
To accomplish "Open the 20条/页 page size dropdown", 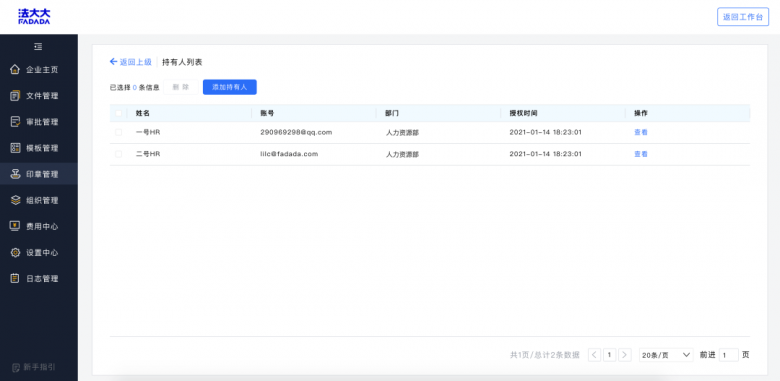I will [666, 355].
